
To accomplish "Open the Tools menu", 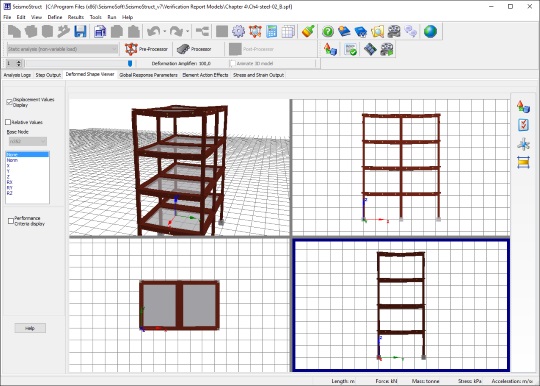I will (x=96, y=17).
